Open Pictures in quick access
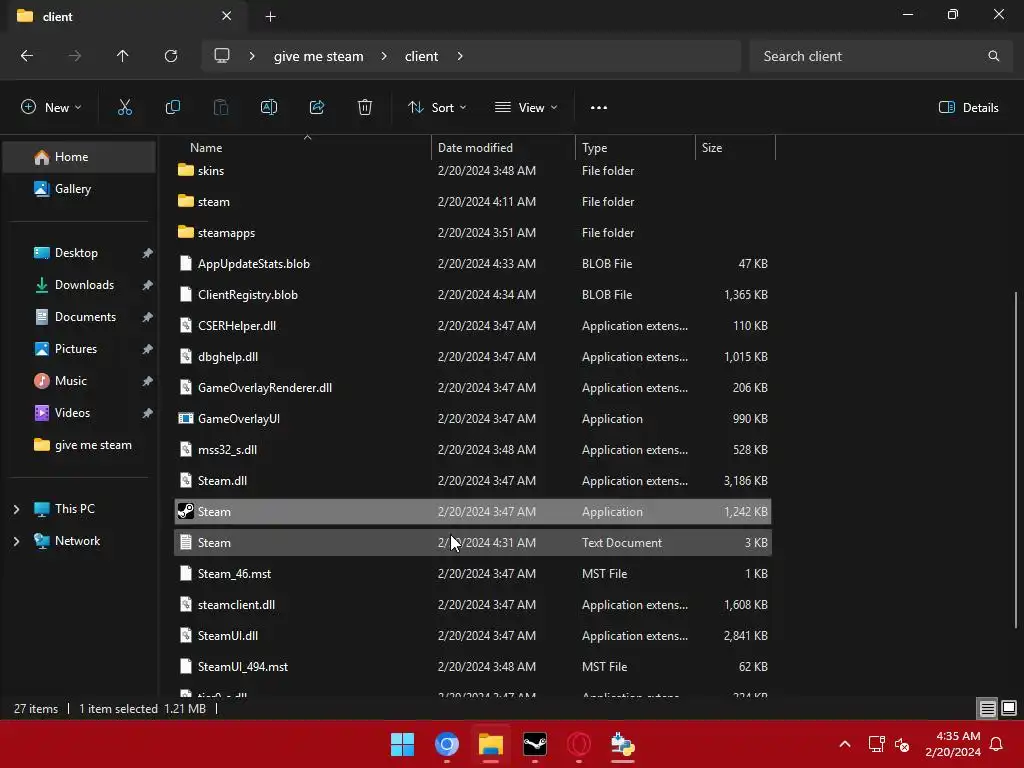 click(79, 349)
